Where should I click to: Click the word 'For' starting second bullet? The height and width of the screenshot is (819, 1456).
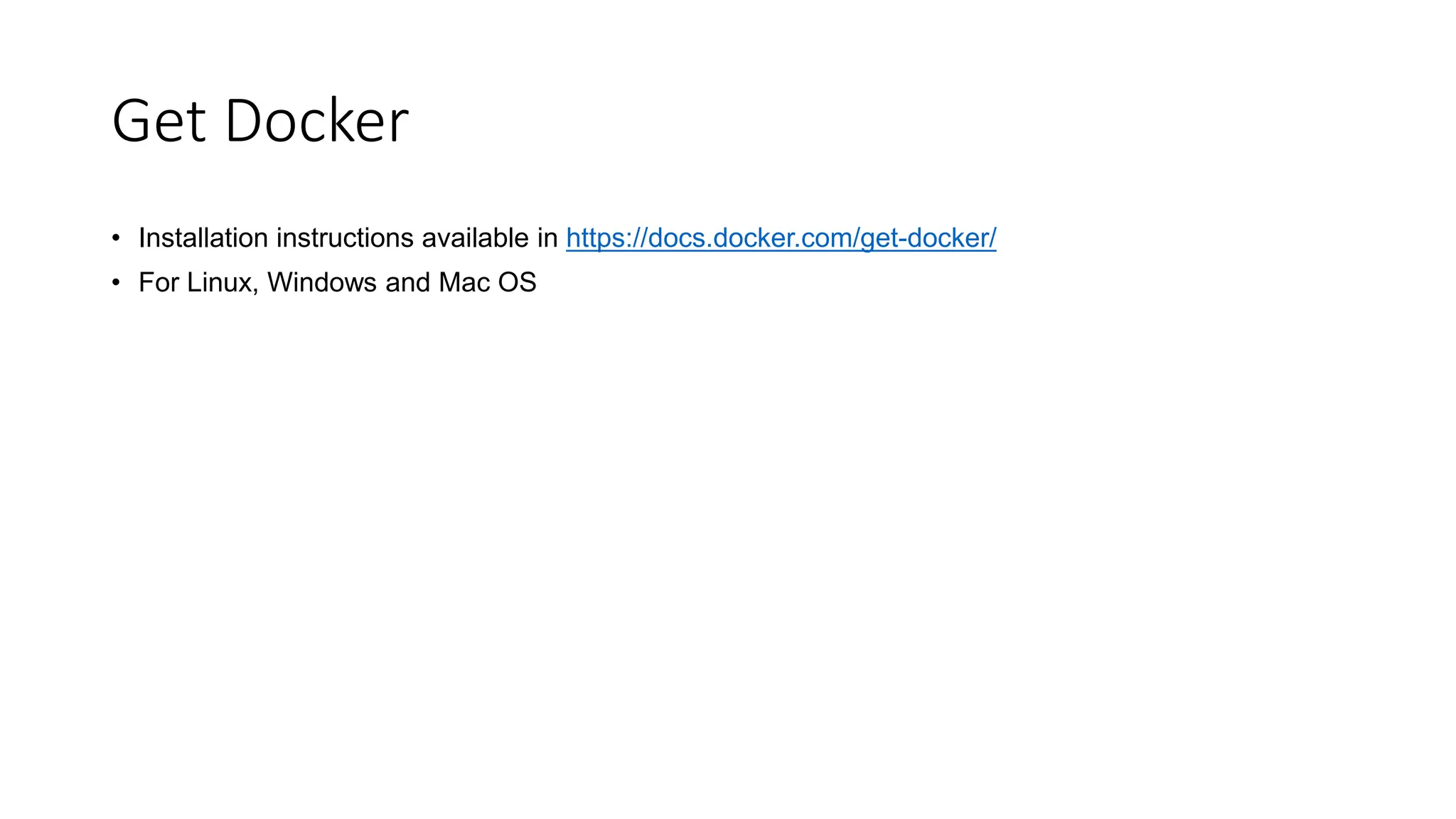click(159, 283)
